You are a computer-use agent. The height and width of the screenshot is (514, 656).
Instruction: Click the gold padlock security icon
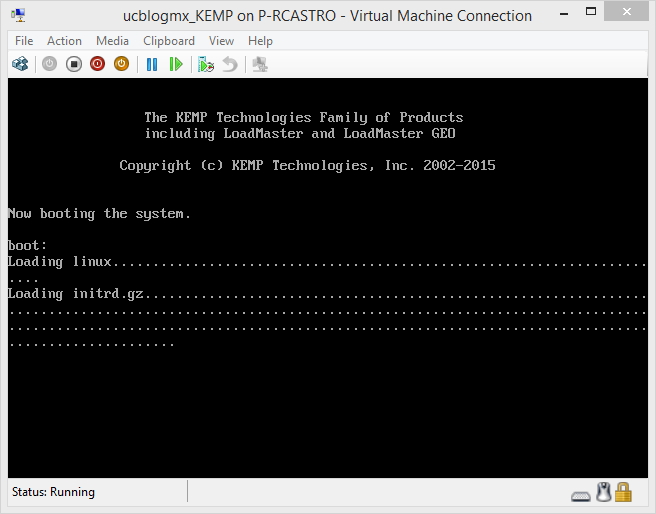(x=624, y=492)
